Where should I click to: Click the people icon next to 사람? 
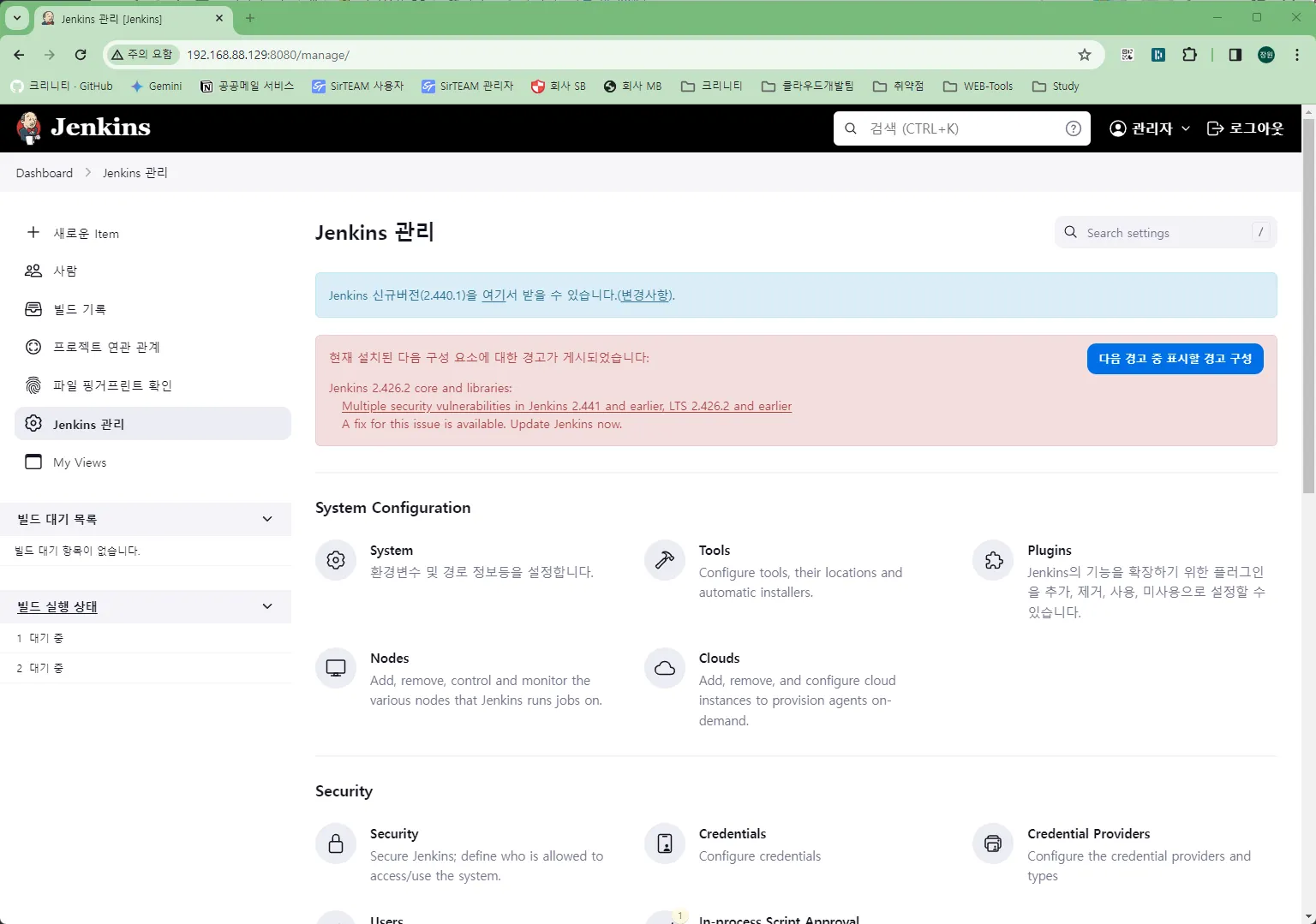(33, 271)
